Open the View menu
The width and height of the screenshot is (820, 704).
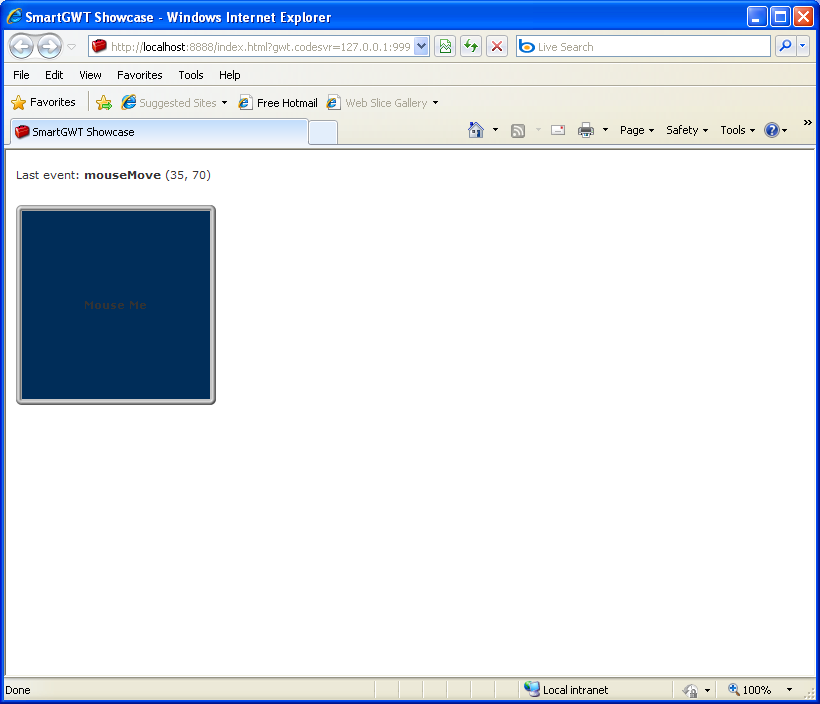coord(90,75)
